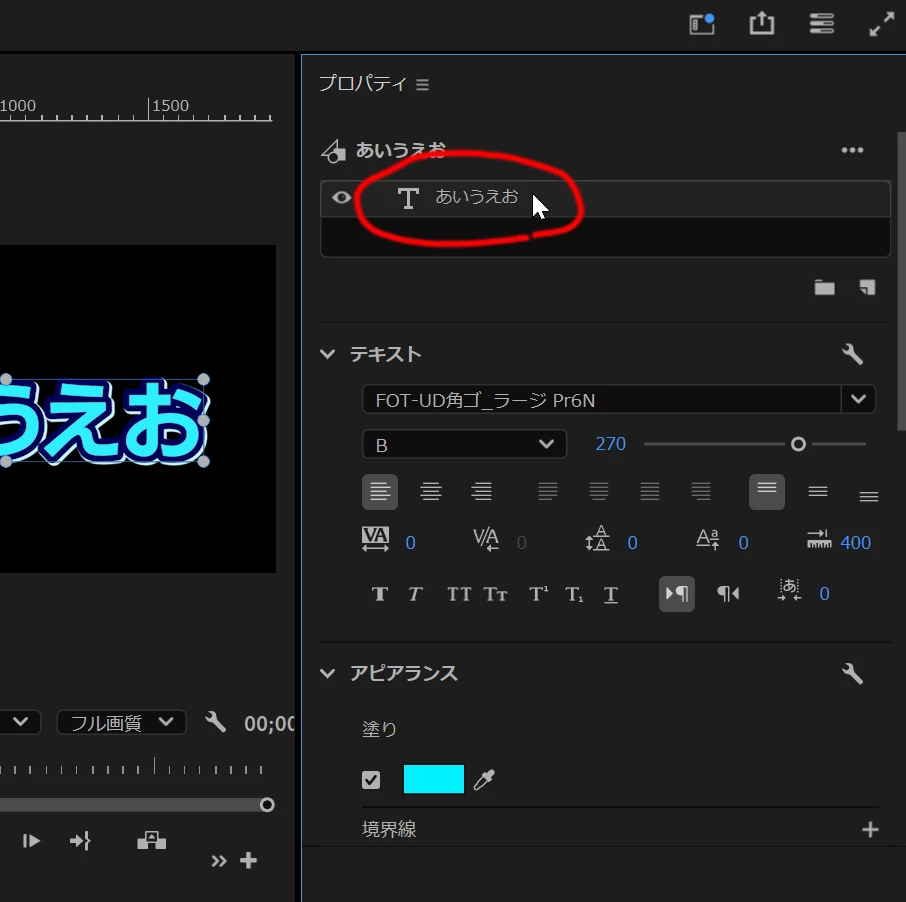Toggle faux bold style
Viewport: 906px width, 902px height.
click(380, 594)
